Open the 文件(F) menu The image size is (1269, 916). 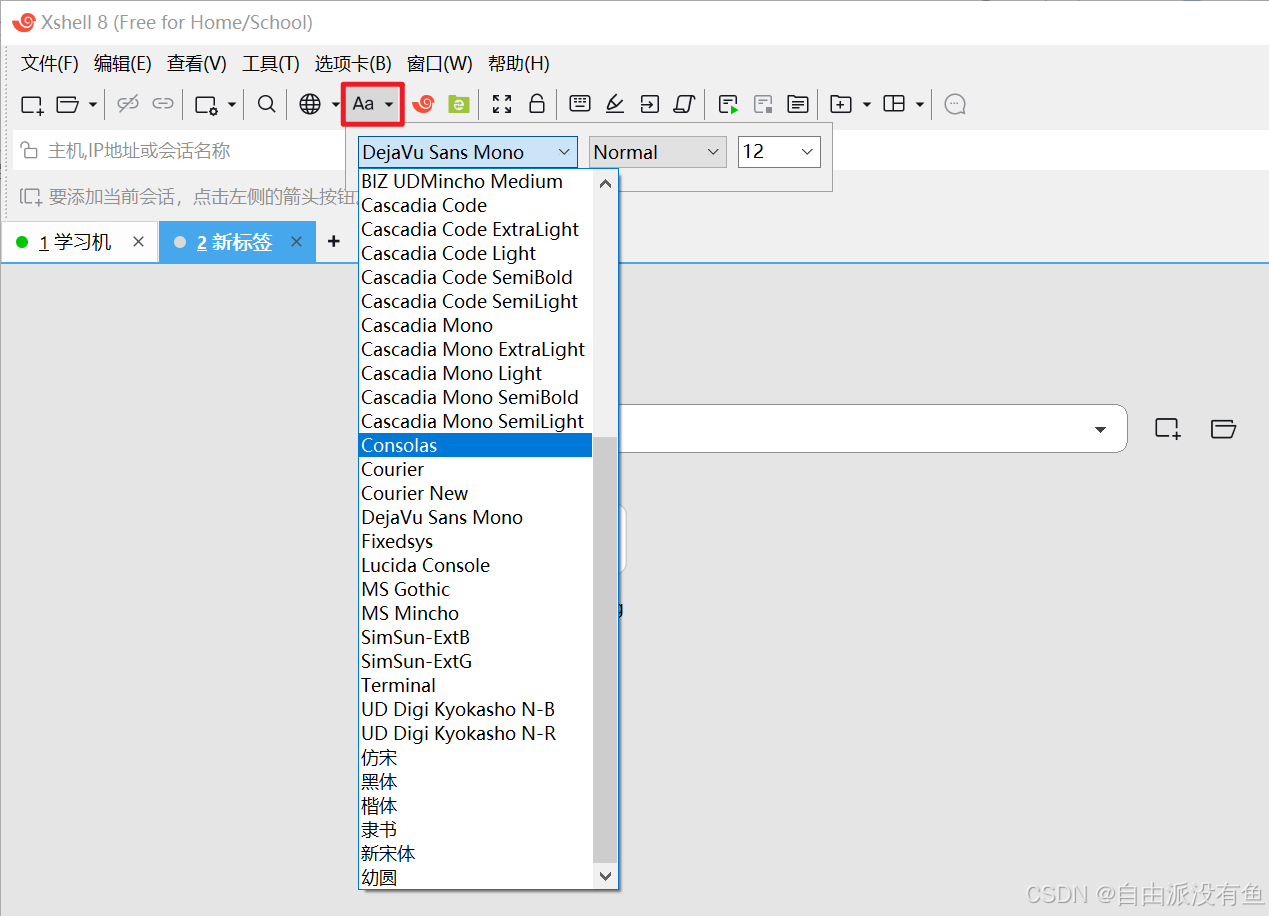click(x=50, y=64)
